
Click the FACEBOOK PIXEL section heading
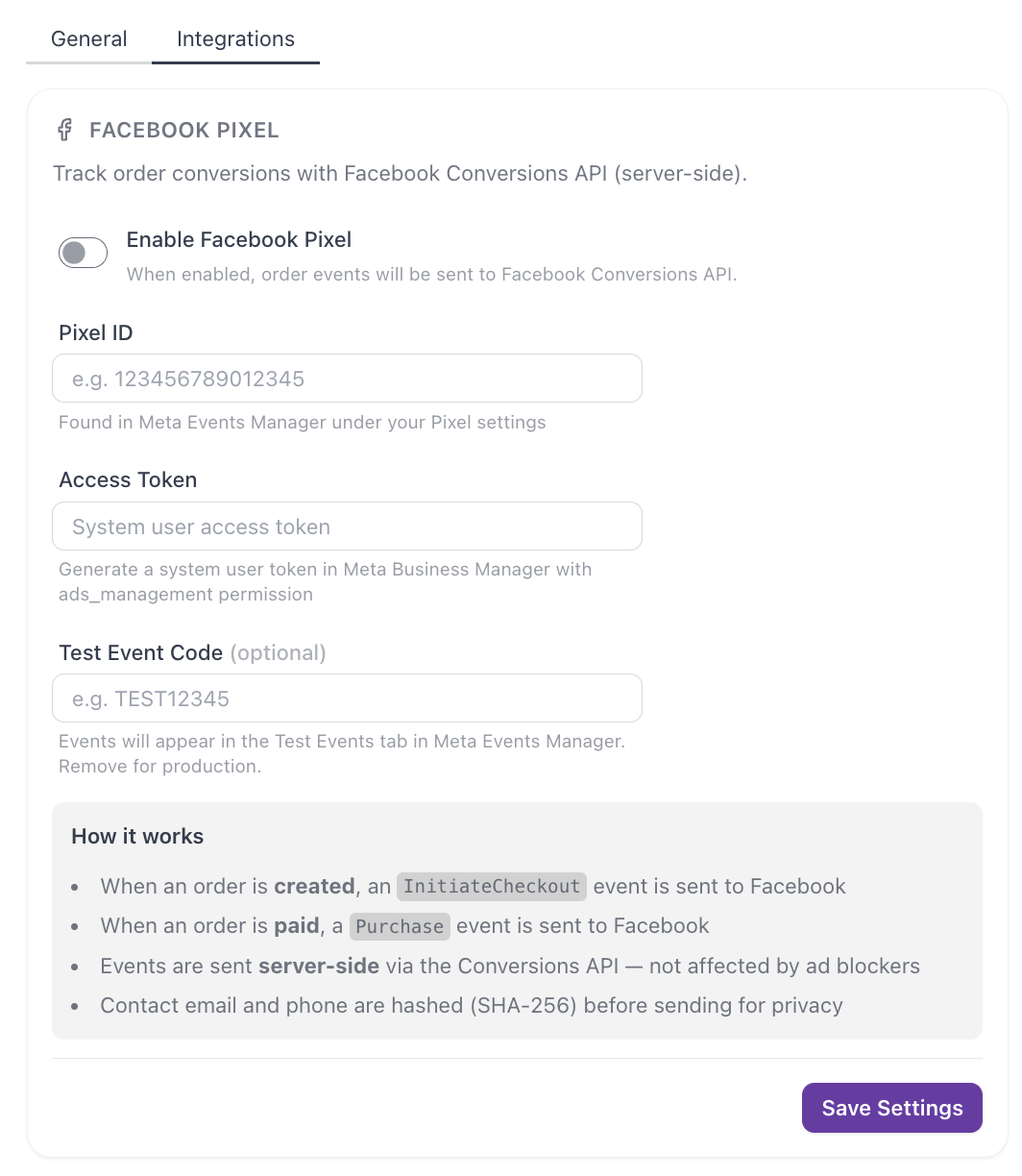coord(184,131)
